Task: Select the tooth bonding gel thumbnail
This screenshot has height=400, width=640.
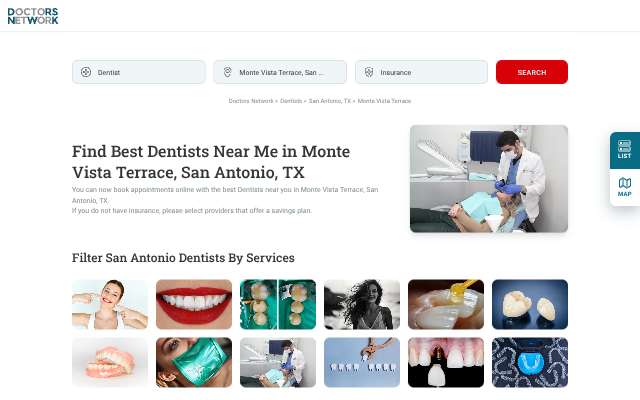Action: 446,304
